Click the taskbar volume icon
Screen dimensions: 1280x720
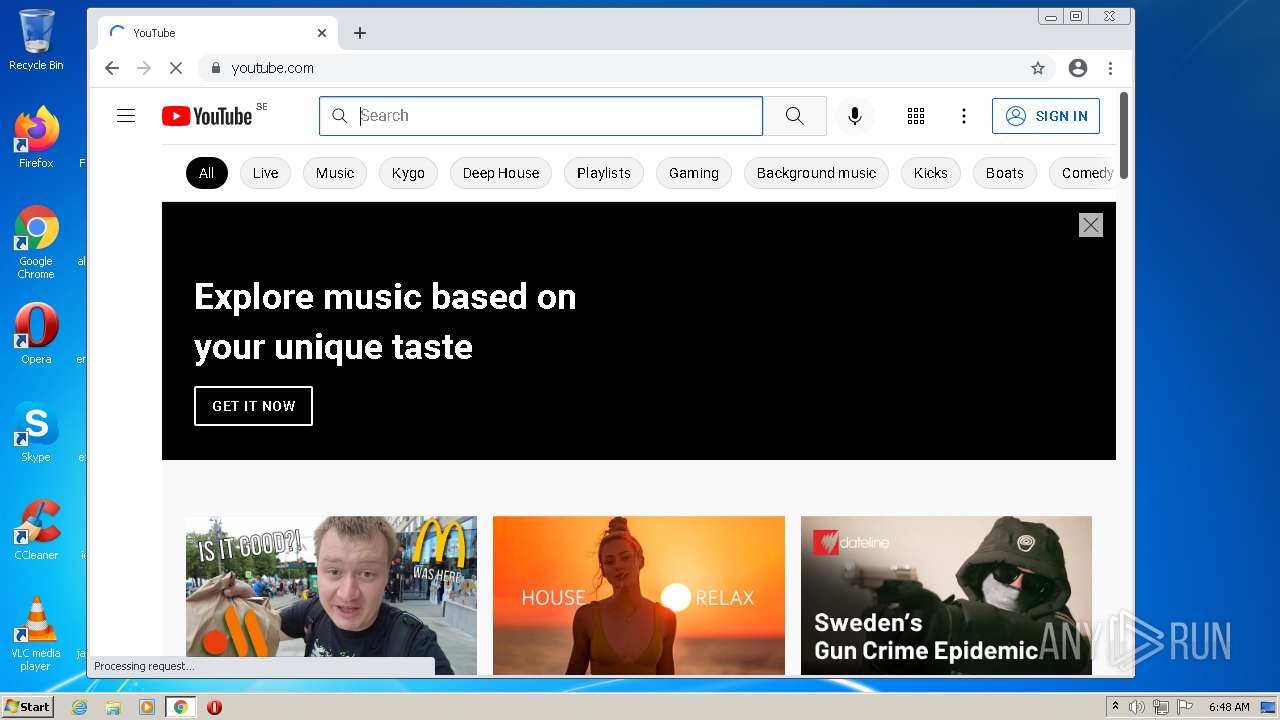(1137, 707)
